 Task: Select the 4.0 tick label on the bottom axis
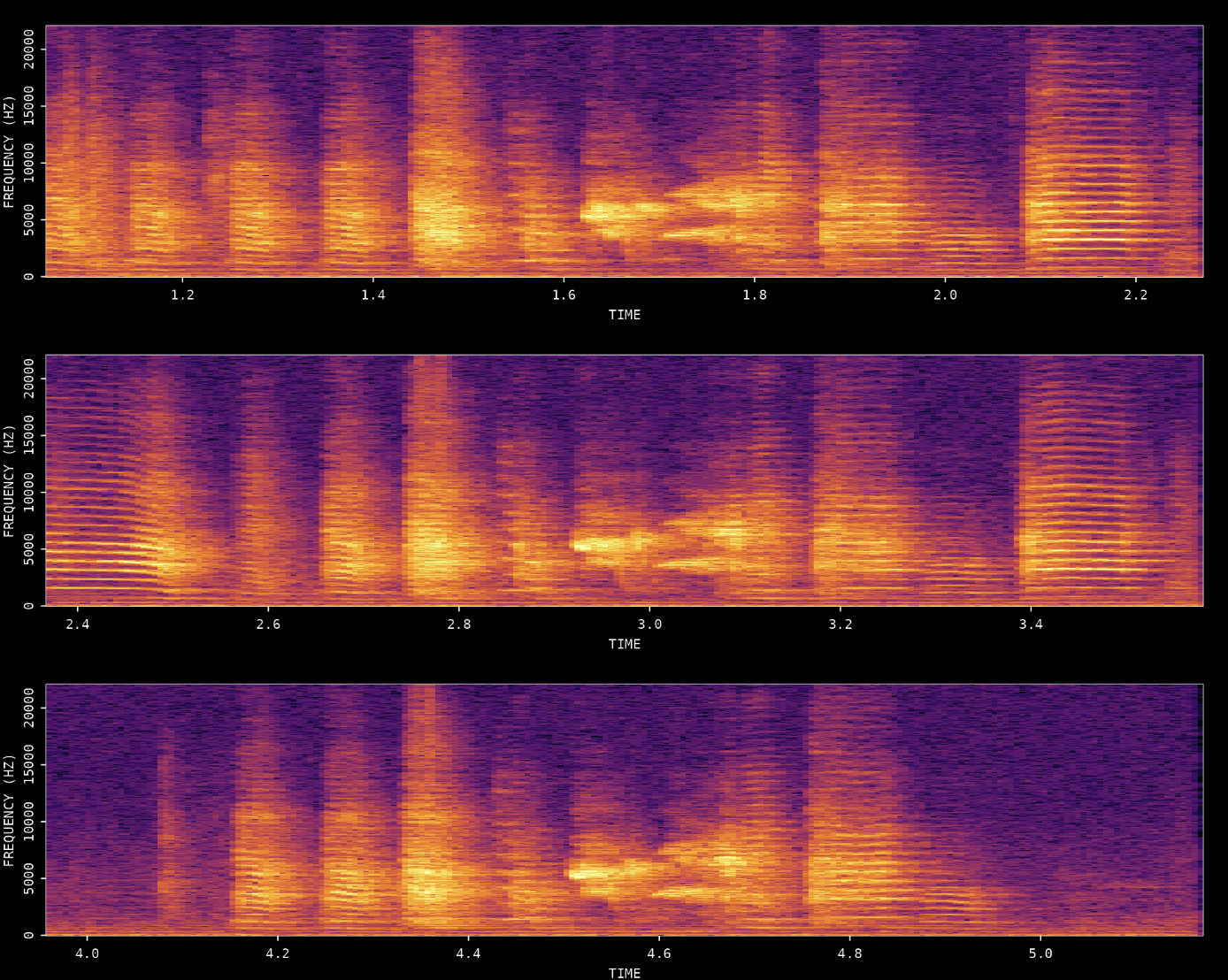(88, 954)
